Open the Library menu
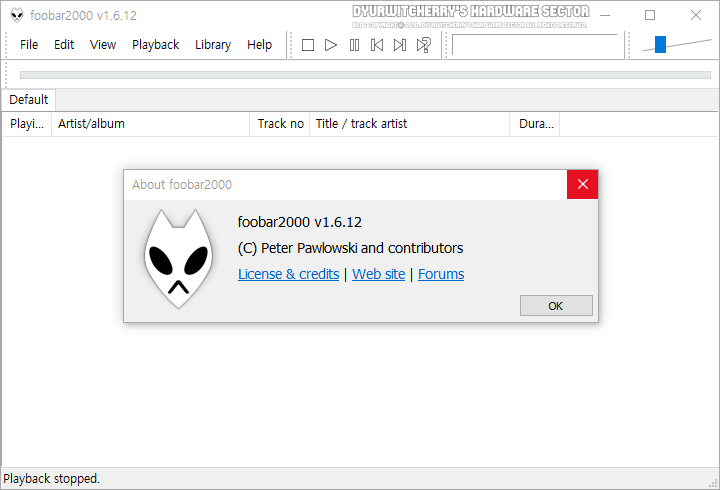Viewport: 720px width, 490px height. tap(213, 45)
